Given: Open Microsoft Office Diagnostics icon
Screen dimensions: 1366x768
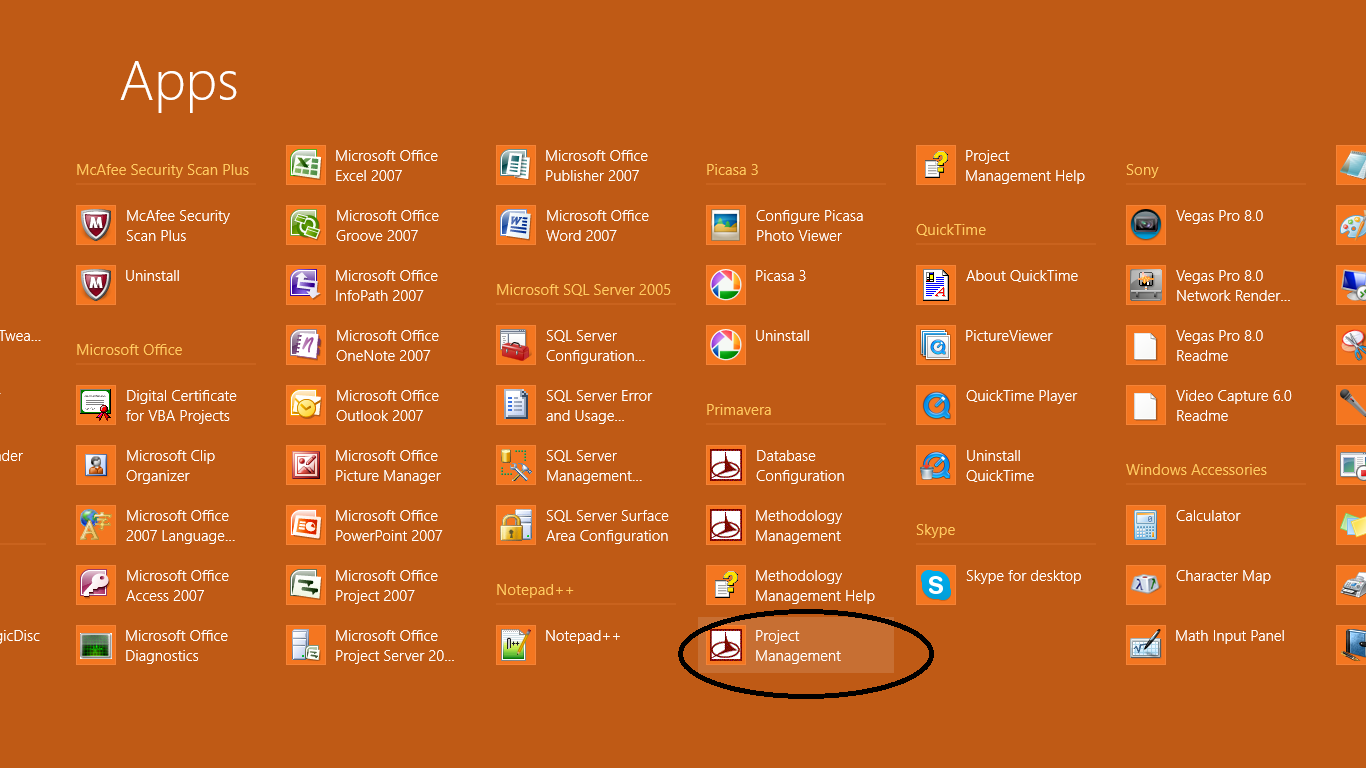Looking at the screenshot, I should tap(96, 645).
